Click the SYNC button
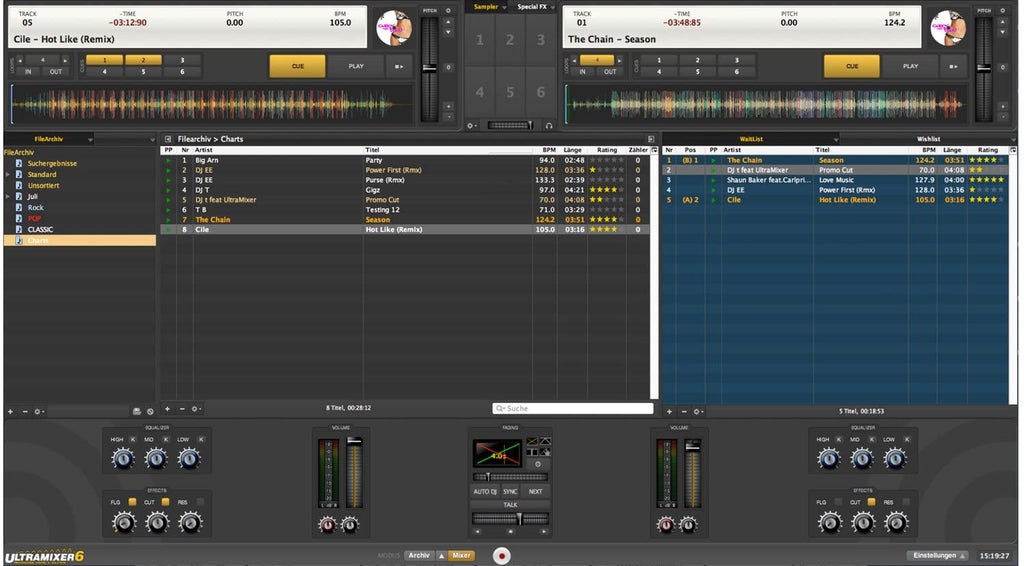1024x566 pixels. pyautogui.click(x=510, y=492)
